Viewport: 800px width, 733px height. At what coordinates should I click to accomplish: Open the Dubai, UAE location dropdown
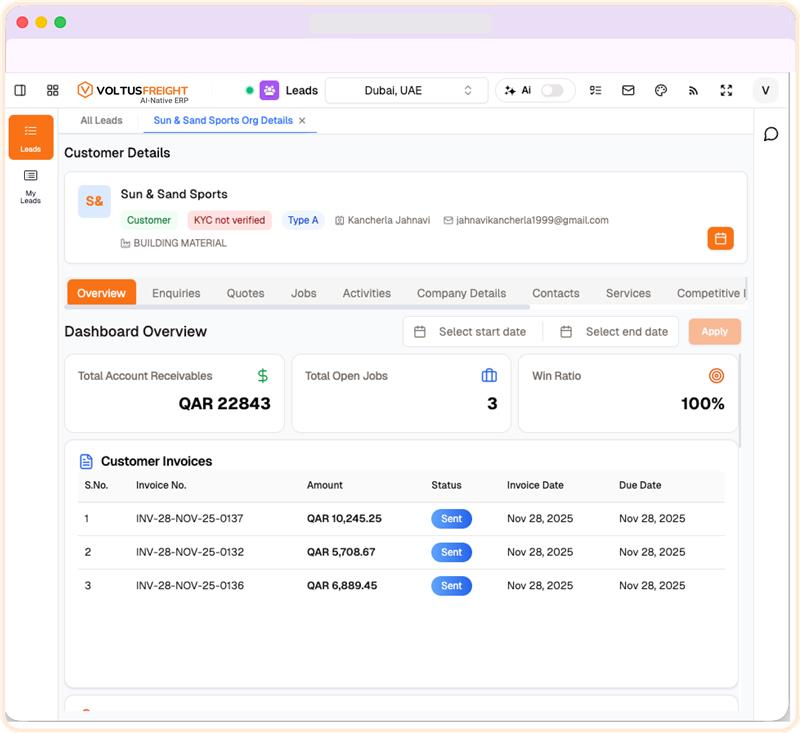(406, 90)
